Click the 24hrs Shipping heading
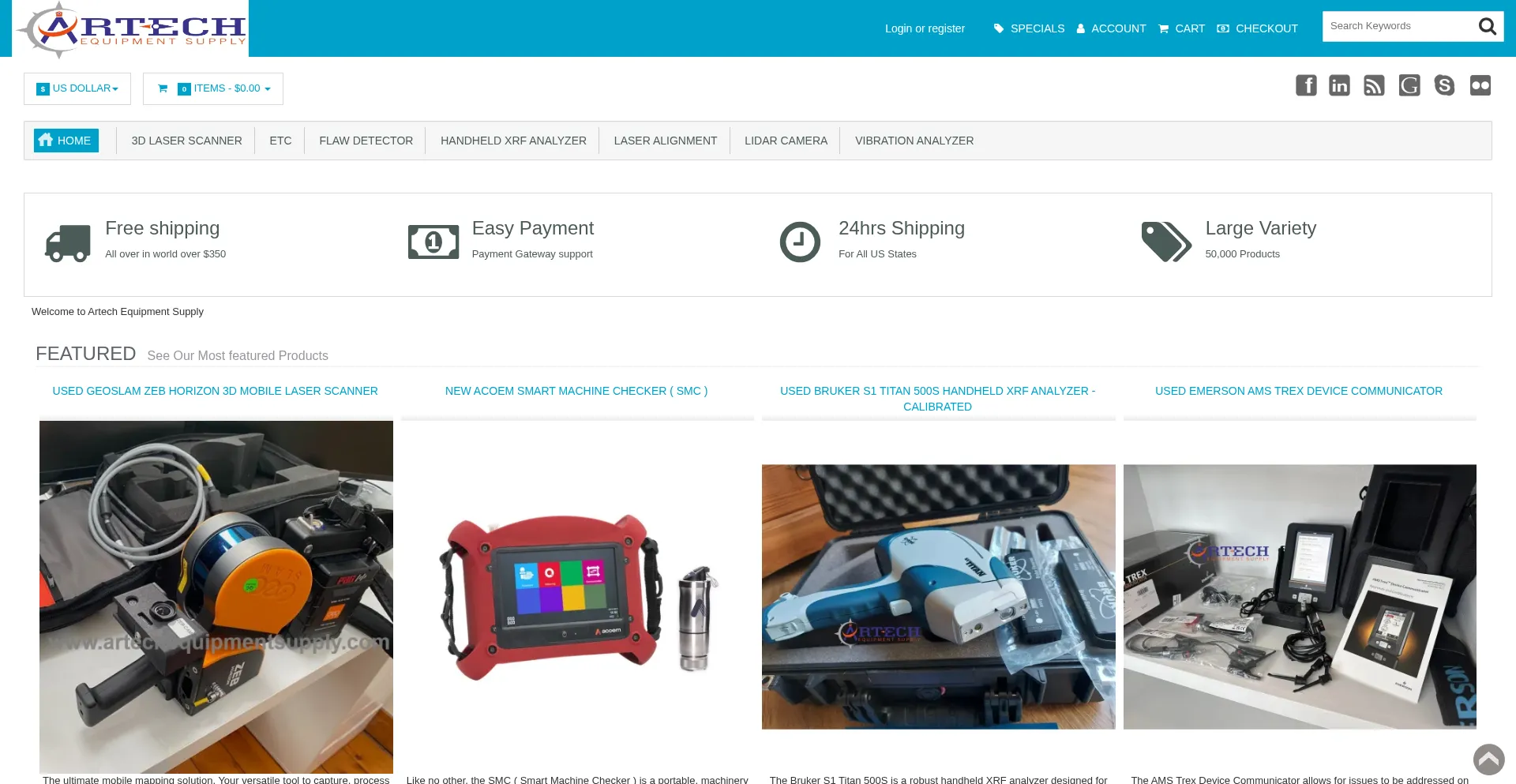The height and width of the screenshot is (784, 1516). click(x=902, y=228)
